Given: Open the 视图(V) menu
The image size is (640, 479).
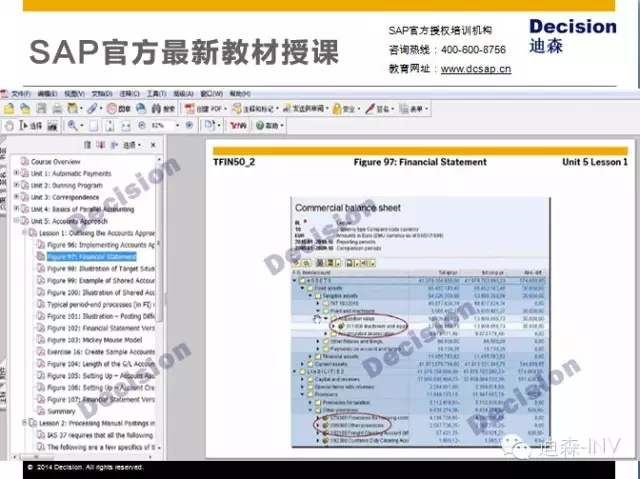Looking at the screenshot, I should [x=74, y=94].
